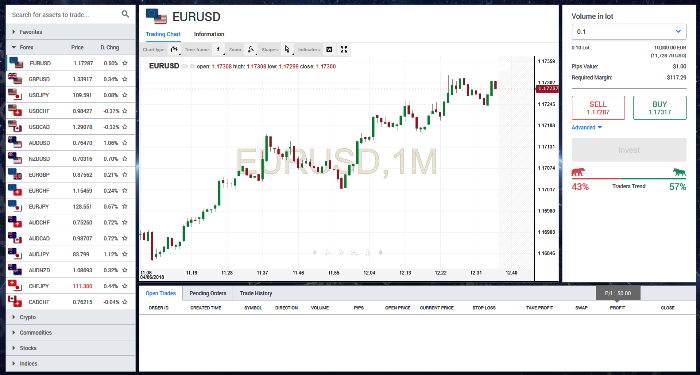Favorite NZDUSD with its star
Viewport: 700px width, 375px height.
[x=125, y=159]
